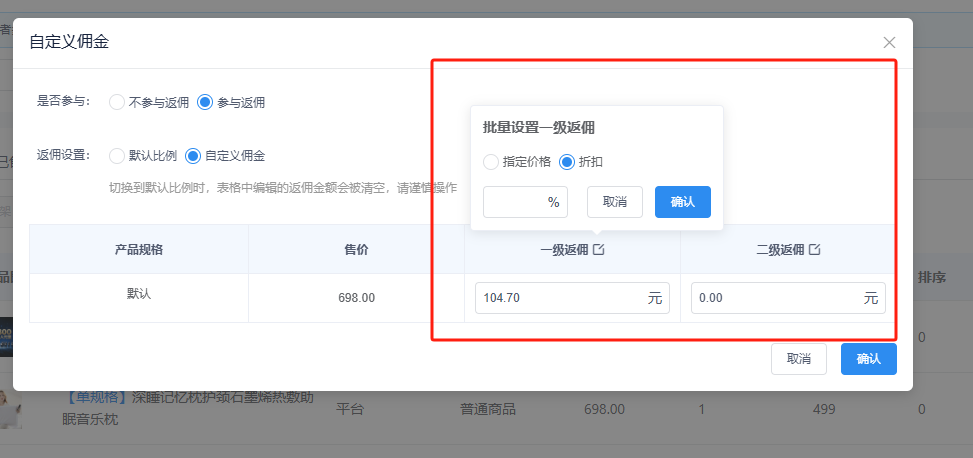
Task: Open product 【单规格】深睡记忆枕 link in background
Action: pyautogui.click(x=188, y=408)
